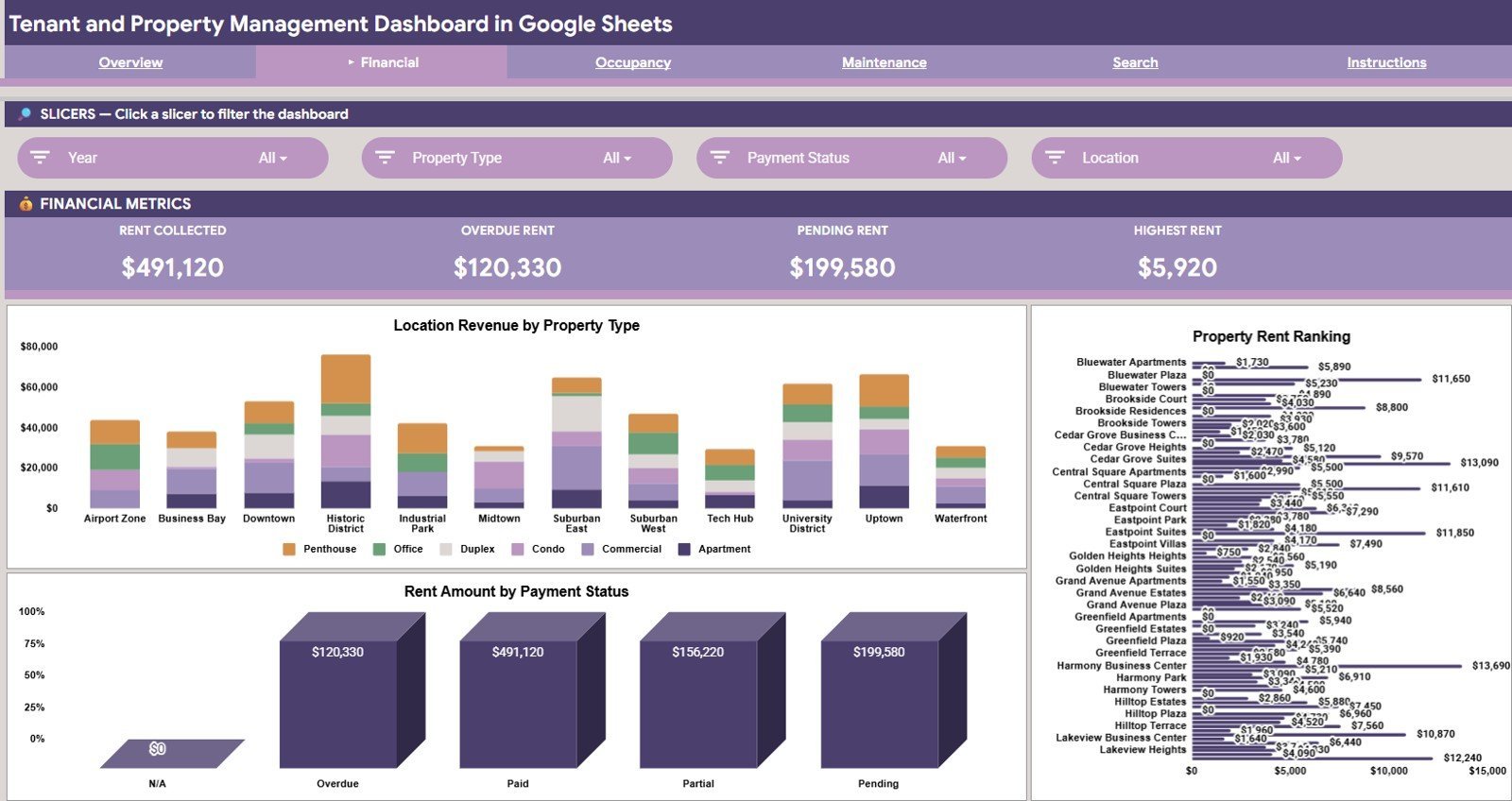This screenshot has height=801, width=1512.
Task: Click the Suburban East stacked bar
Action: pyautogui.click(x=576, y=443)
